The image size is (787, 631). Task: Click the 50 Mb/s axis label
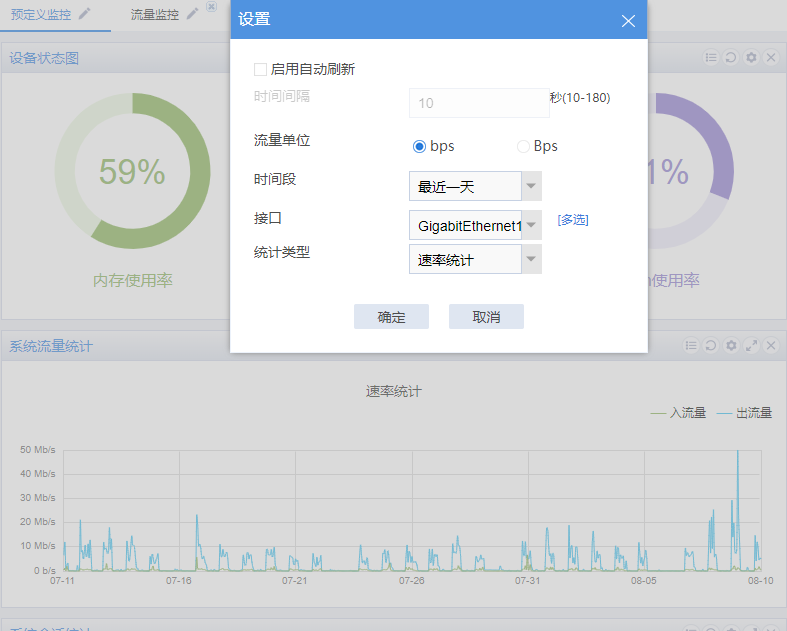(38, 450)
